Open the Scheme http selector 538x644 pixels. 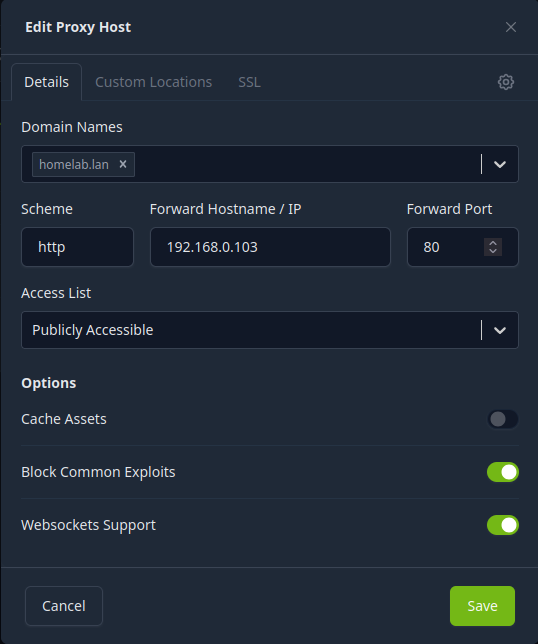click(x=77, y=247)
